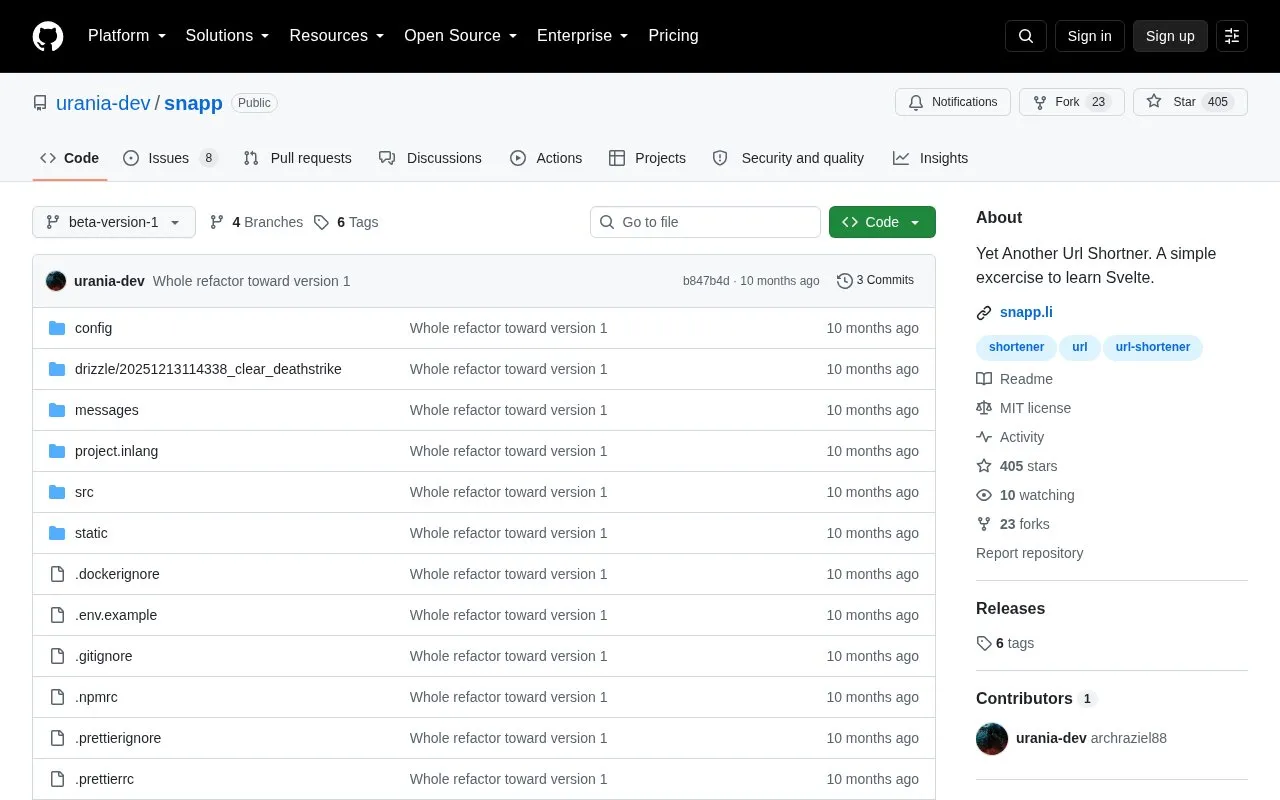Open the Insights tab

coord(930,158)
